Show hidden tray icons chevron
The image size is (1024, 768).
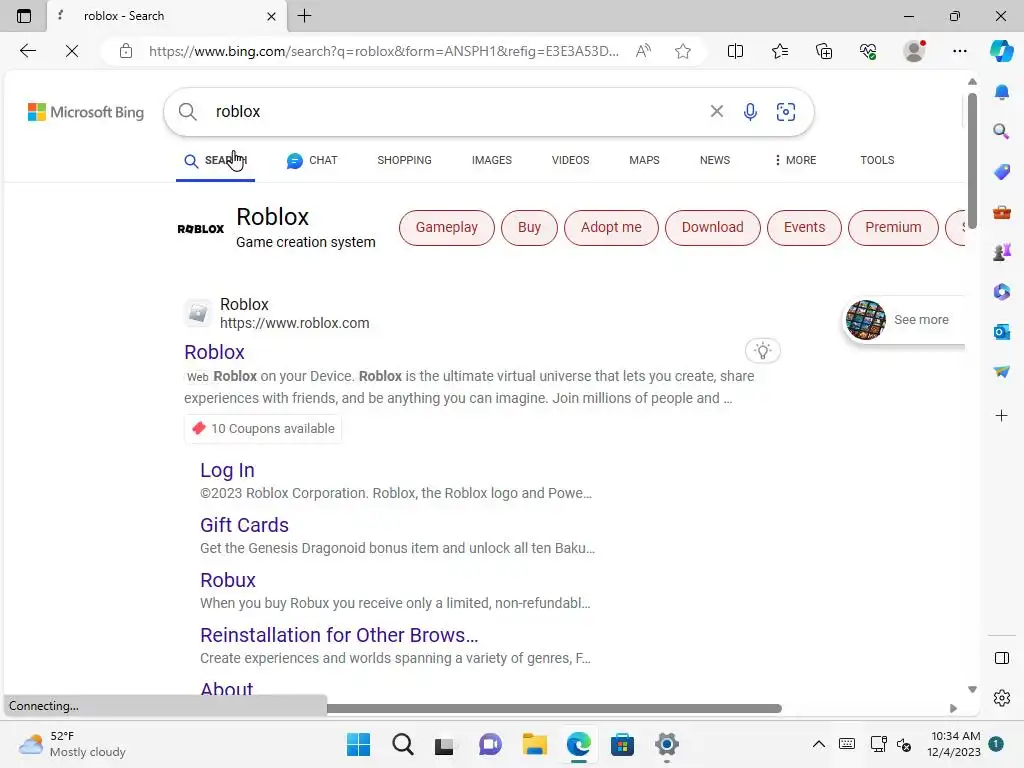coord(818,744)
